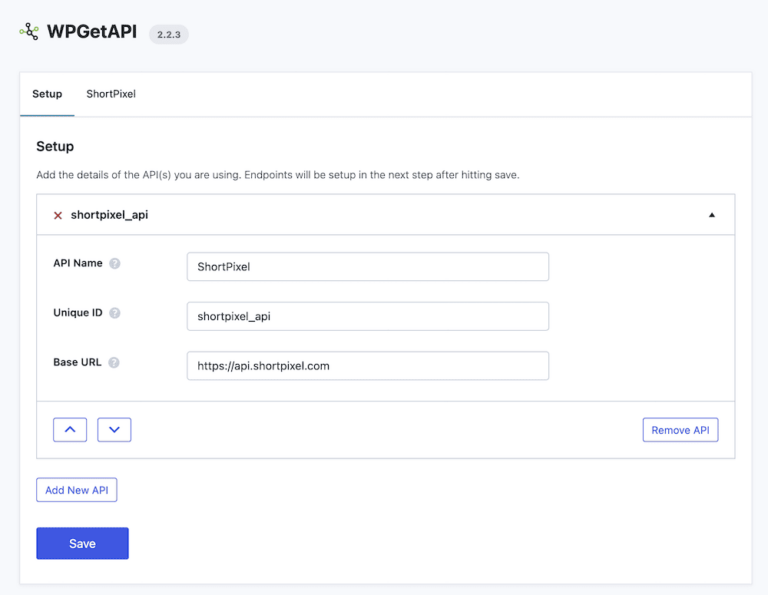Click the 2.2.3 version badge
Screen dimensions: 768x595
pos(169,34)
